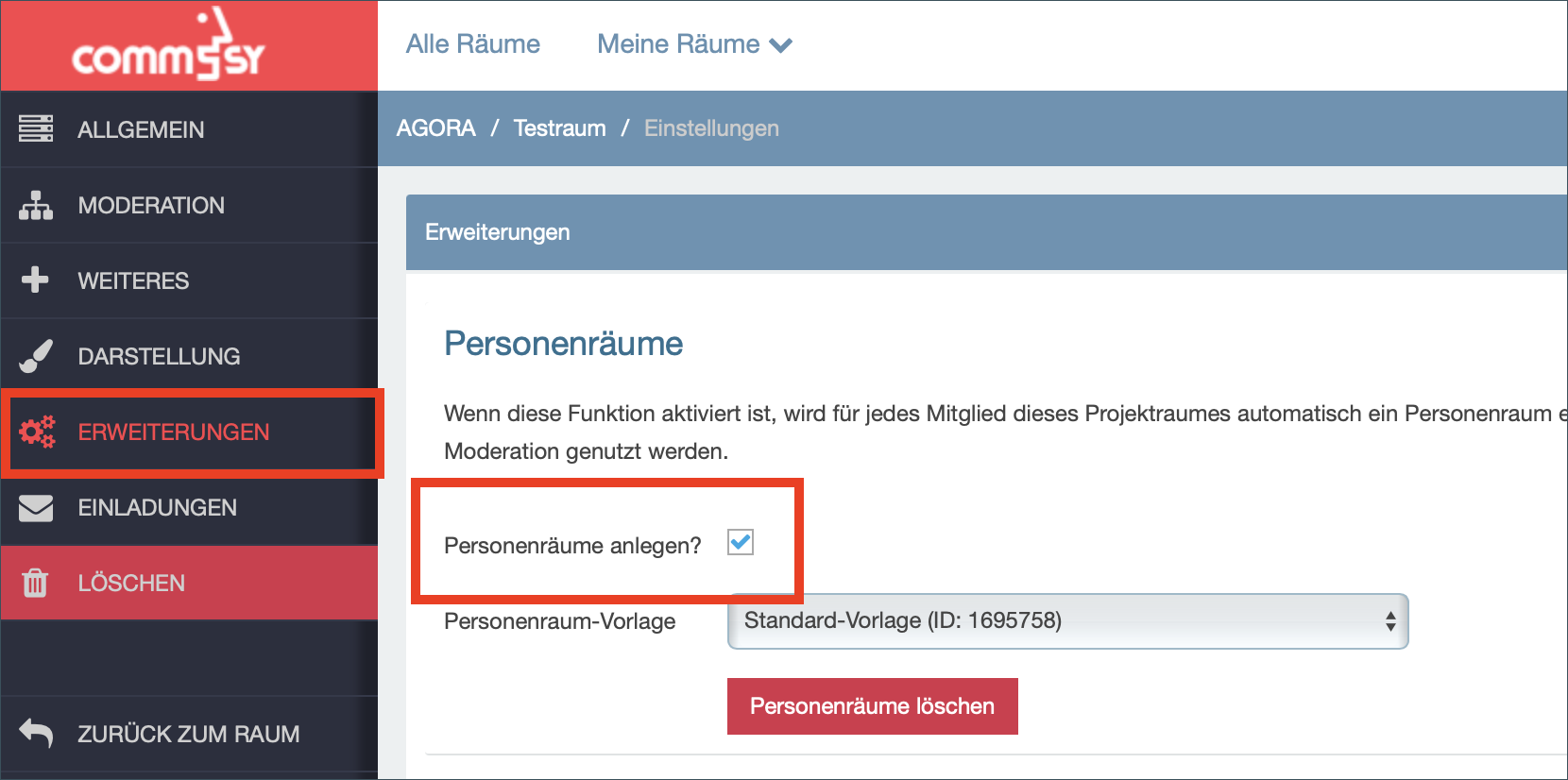Click the gears icon for Erweiterungen
The height and width of the screenshot is (780, 1568).
[37, 432]
